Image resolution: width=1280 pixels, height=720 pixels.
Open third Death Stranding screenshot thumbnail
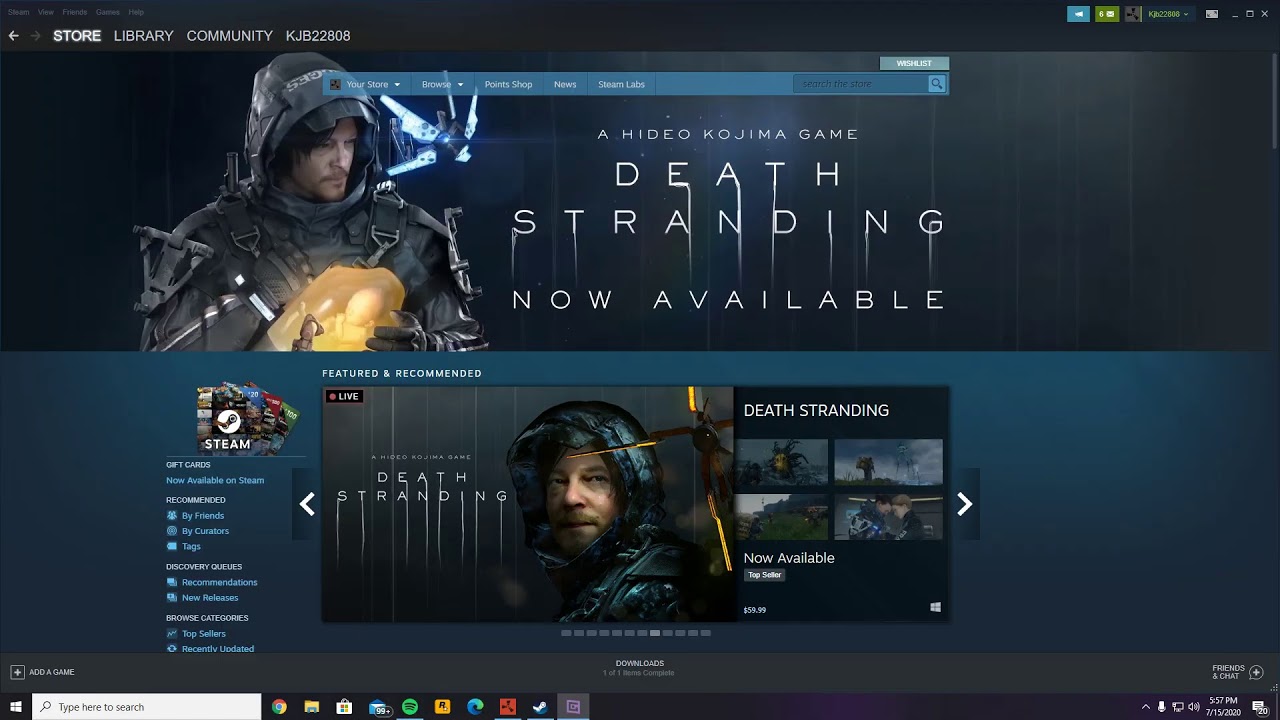pyautogui.click(x=780, y=517)
